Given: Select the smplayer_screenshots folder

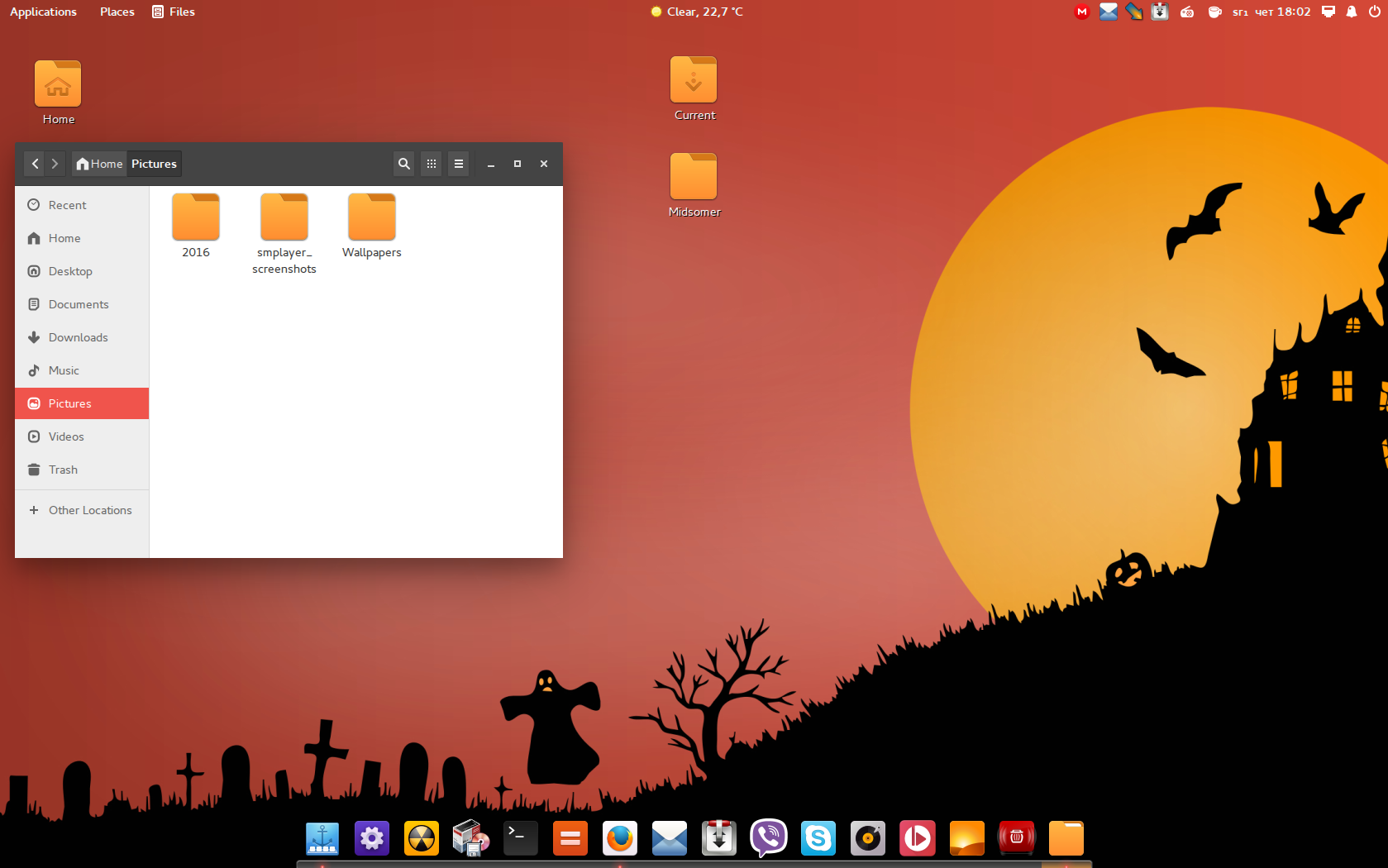Looking at the screenshot, I should [284, 233].
